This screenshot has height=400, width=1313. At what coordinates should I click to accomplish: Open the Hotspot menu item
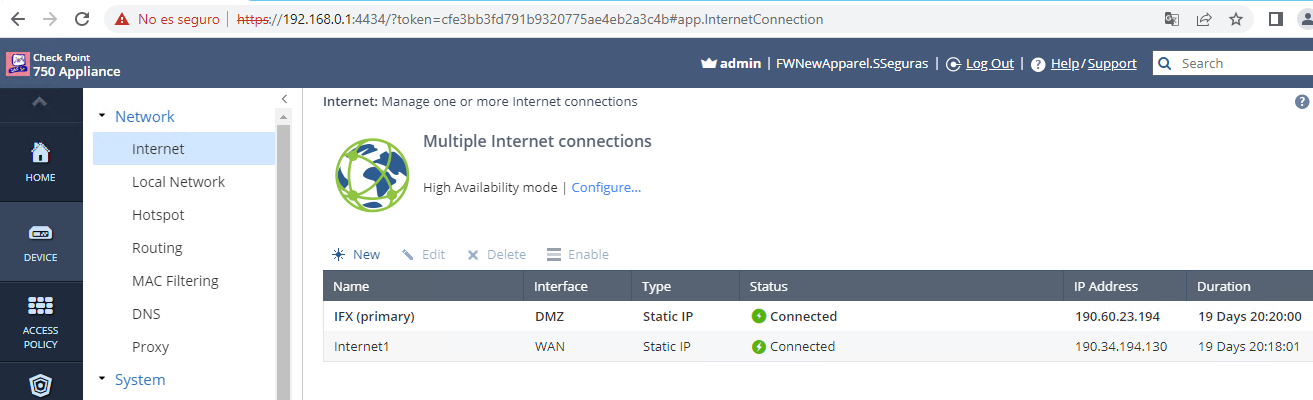click(x=158, y=215)
